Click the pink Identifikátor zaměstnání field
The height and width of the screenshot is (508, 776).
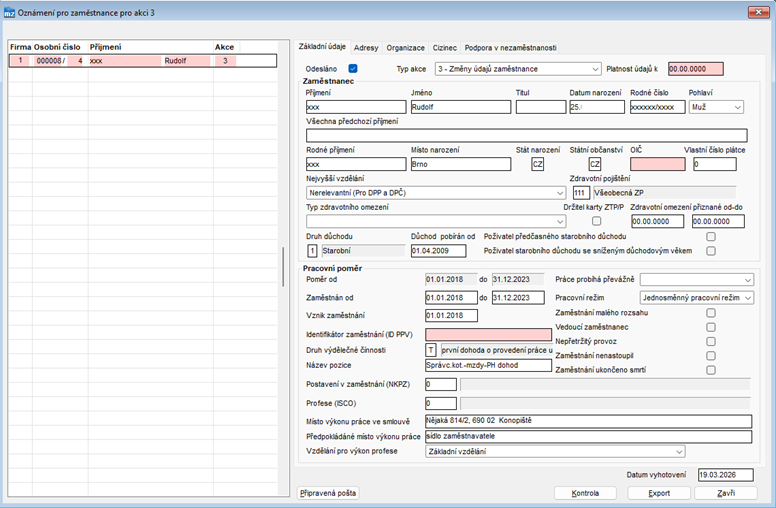click(x=488, y=334)
